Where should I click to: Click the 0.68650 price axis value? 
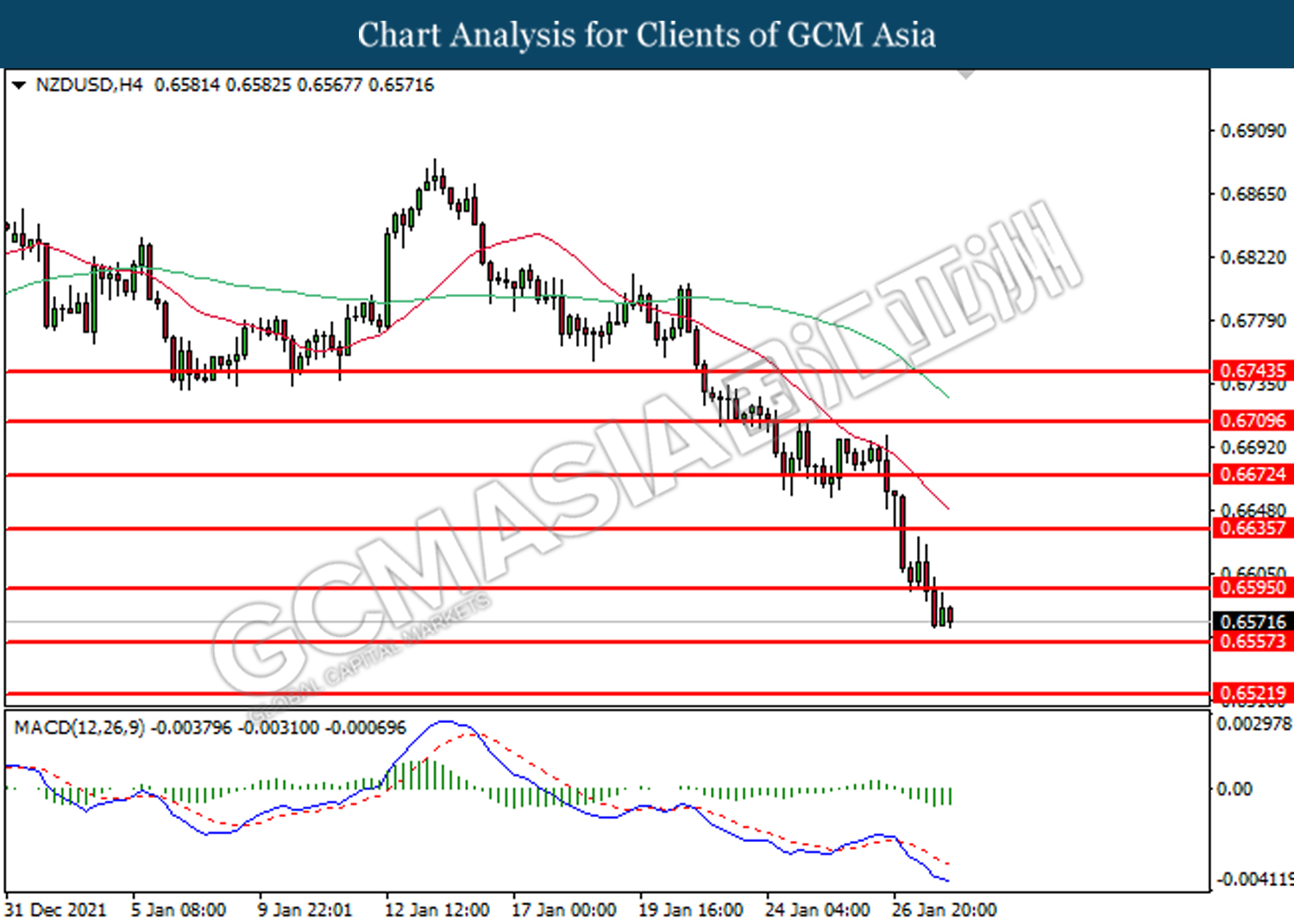tap(1253, 194)
